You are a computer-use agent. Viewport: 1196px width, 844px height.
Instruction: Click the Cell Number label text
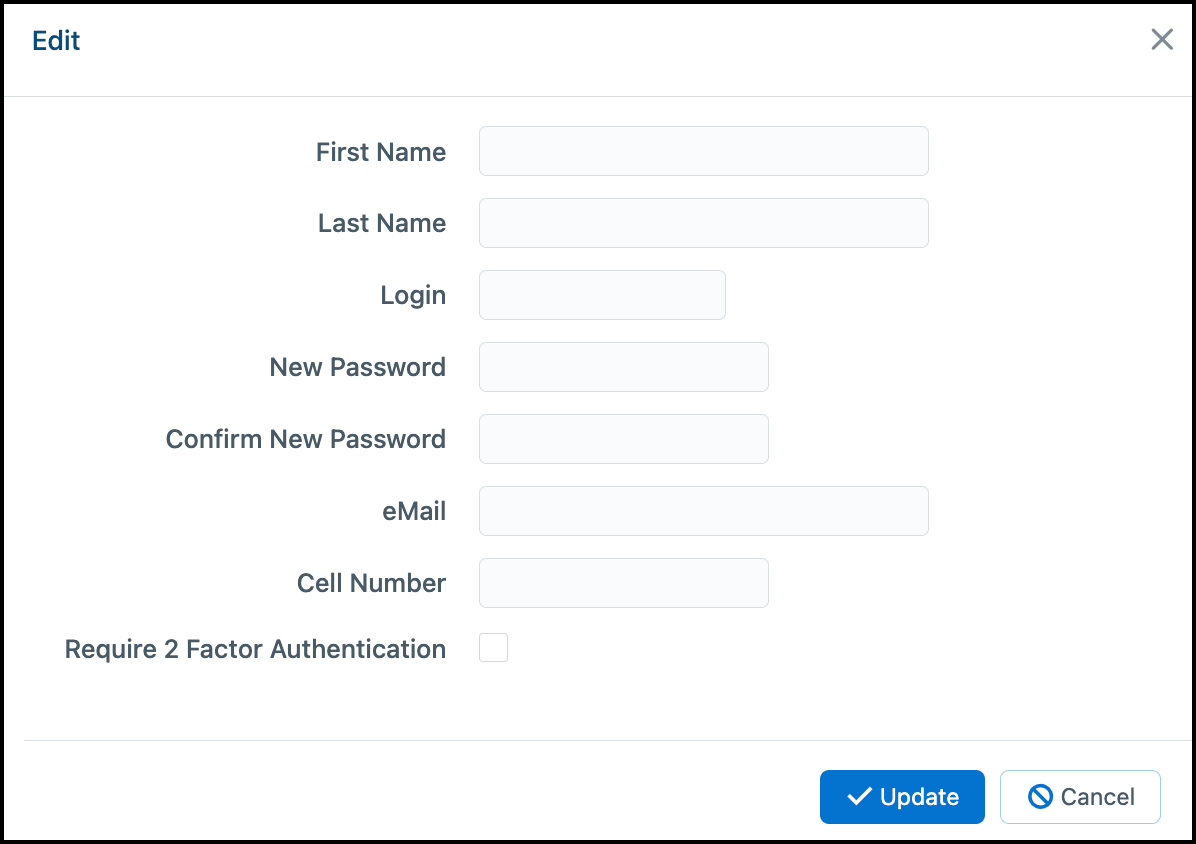coord(371,583)
